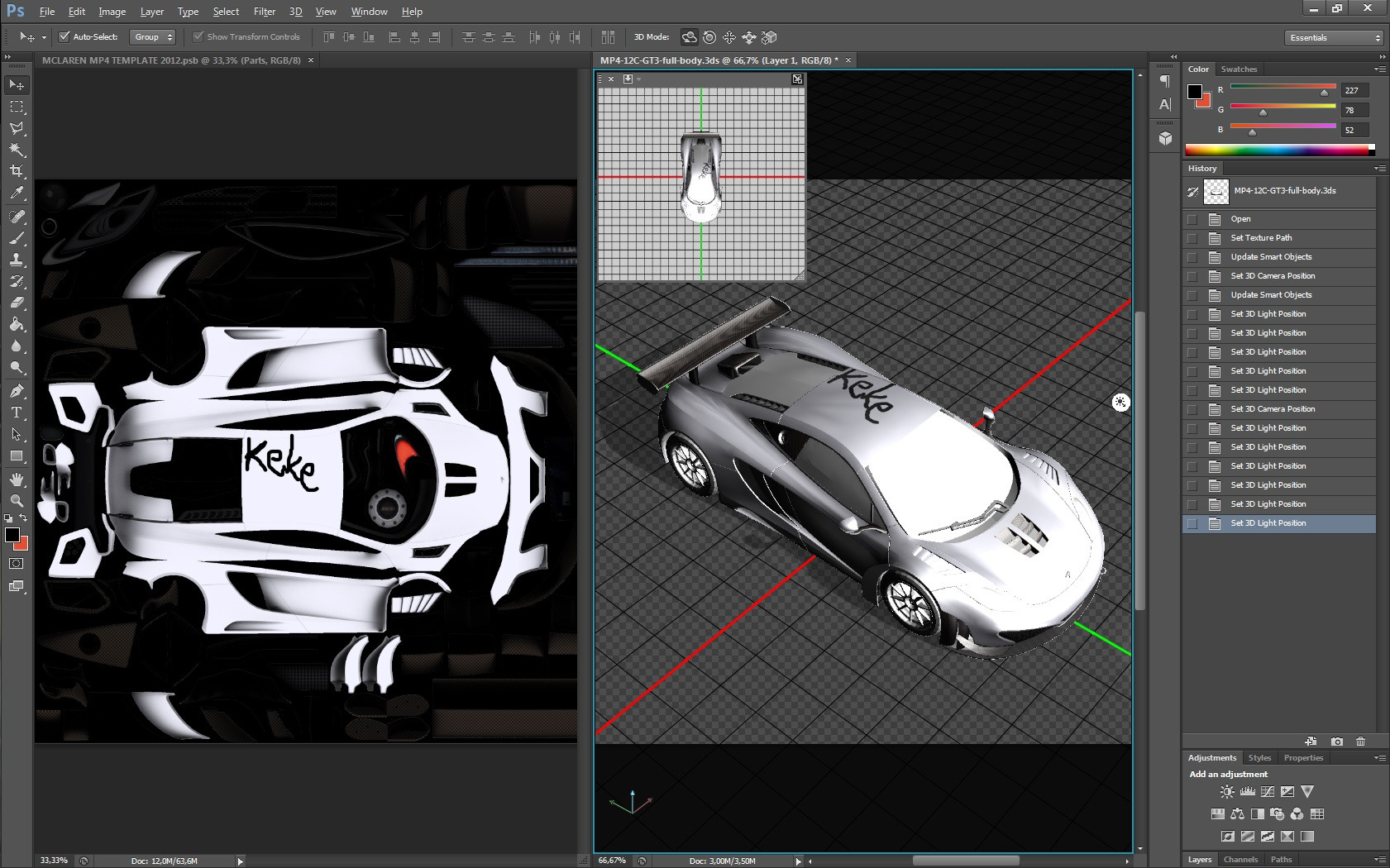Pick the Magic Wand tool

(x=17, y=150)
